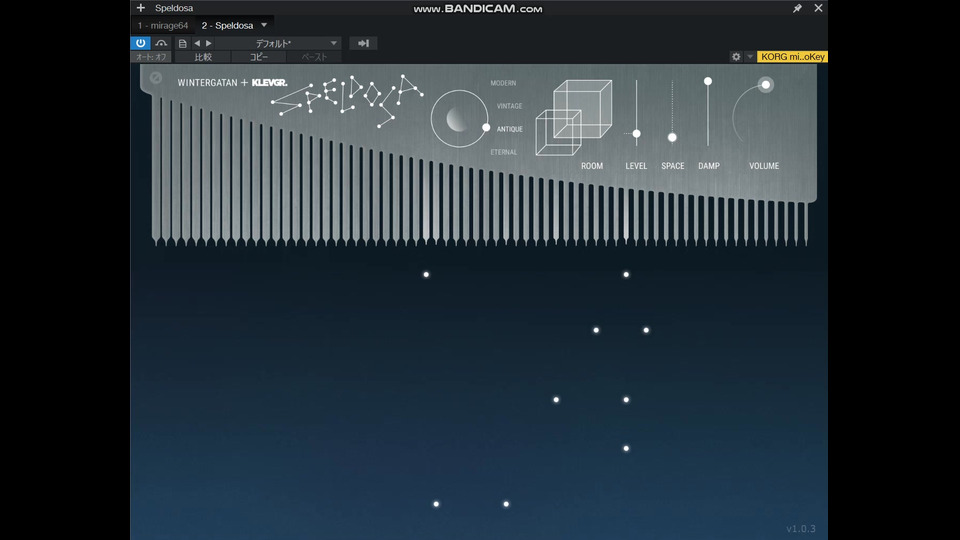Open the dropdown arrow next to 2 - Speldosa

click(x=264, y=25)
